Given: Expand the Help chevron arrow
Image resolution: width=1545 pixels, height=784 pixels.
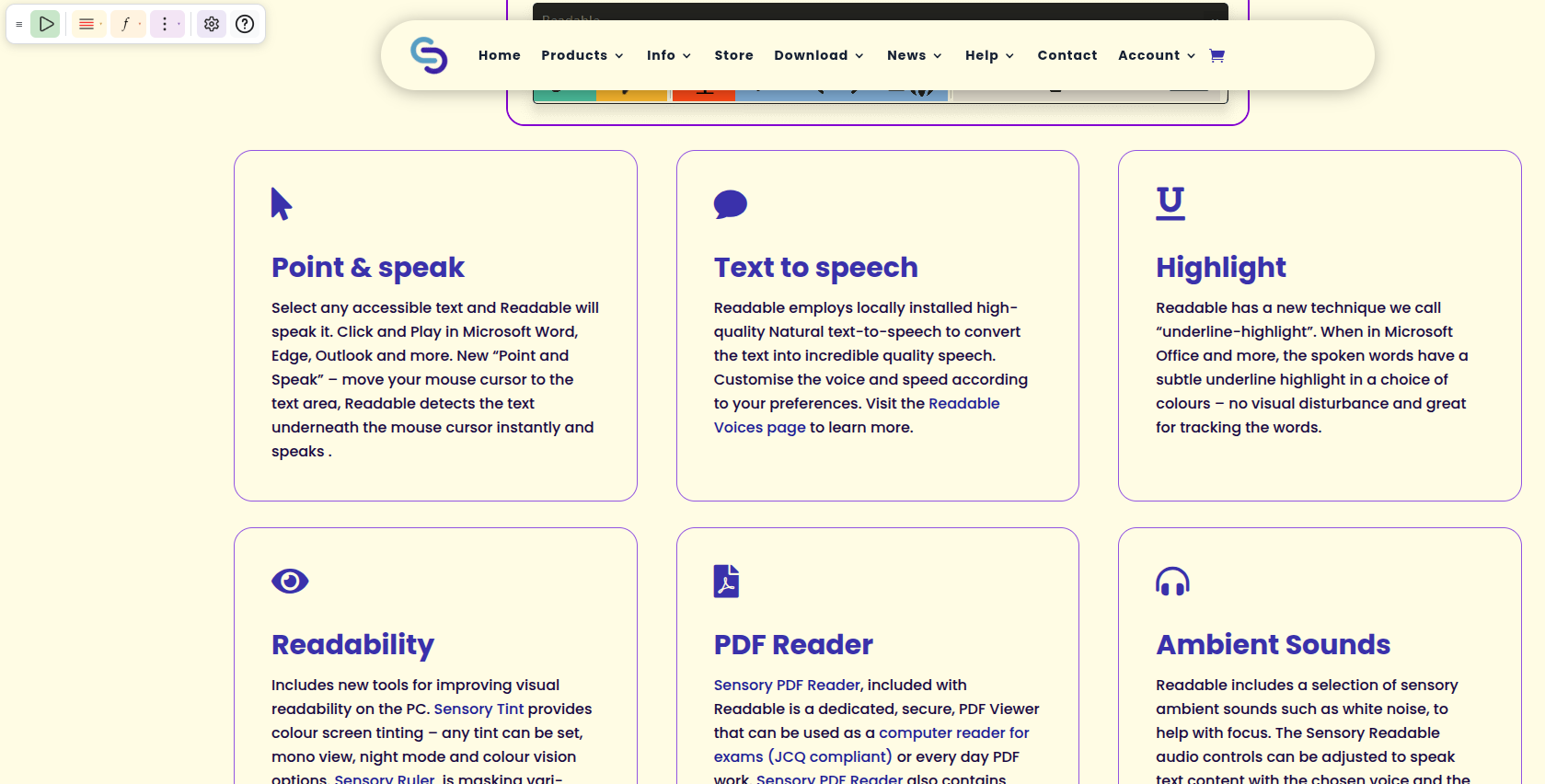Looking at the screenshot, I should [x=1009, y=56].
